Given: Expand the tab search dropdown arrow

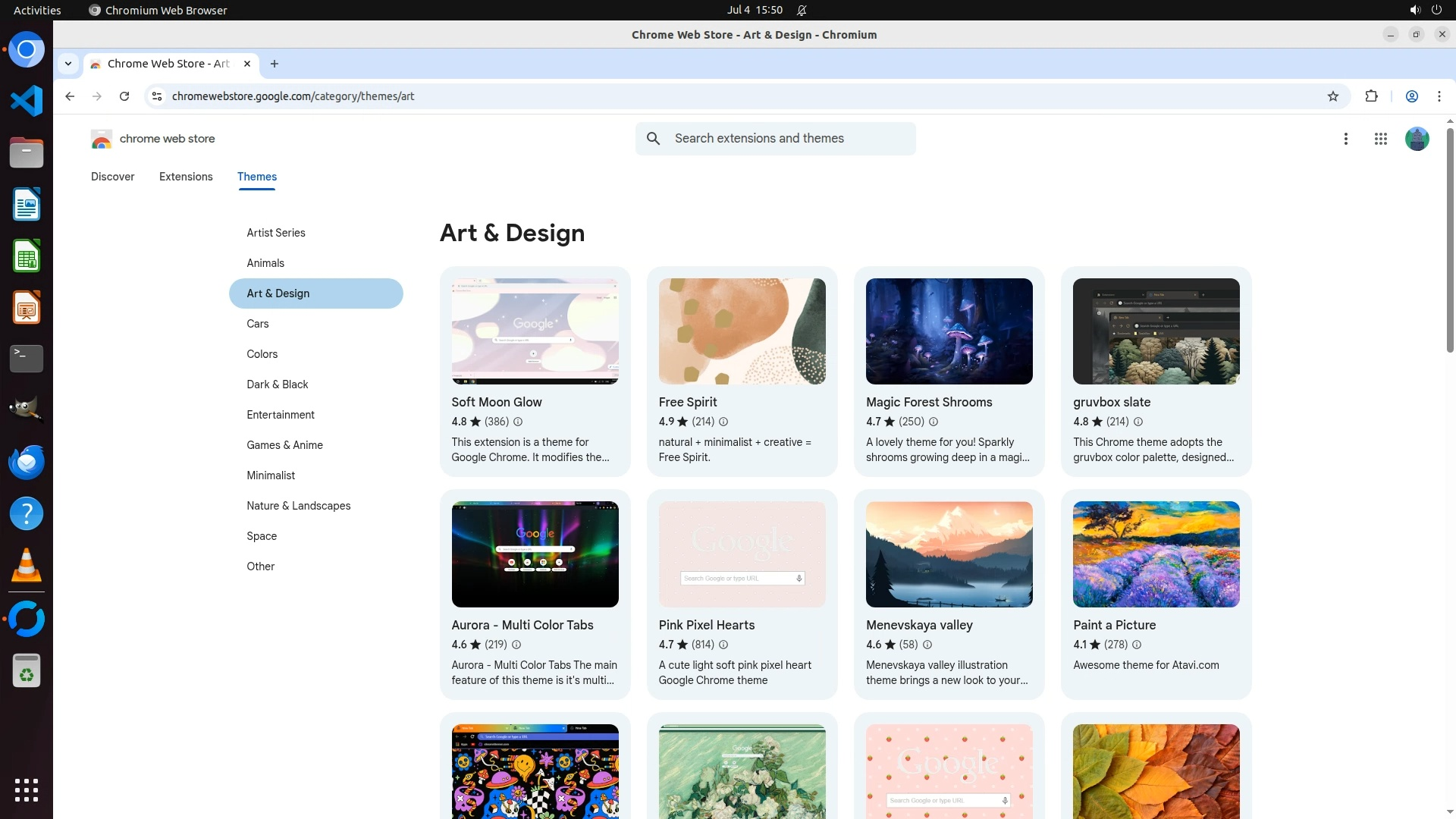Looking at the screenshot, I should click(x=68, y=64).
